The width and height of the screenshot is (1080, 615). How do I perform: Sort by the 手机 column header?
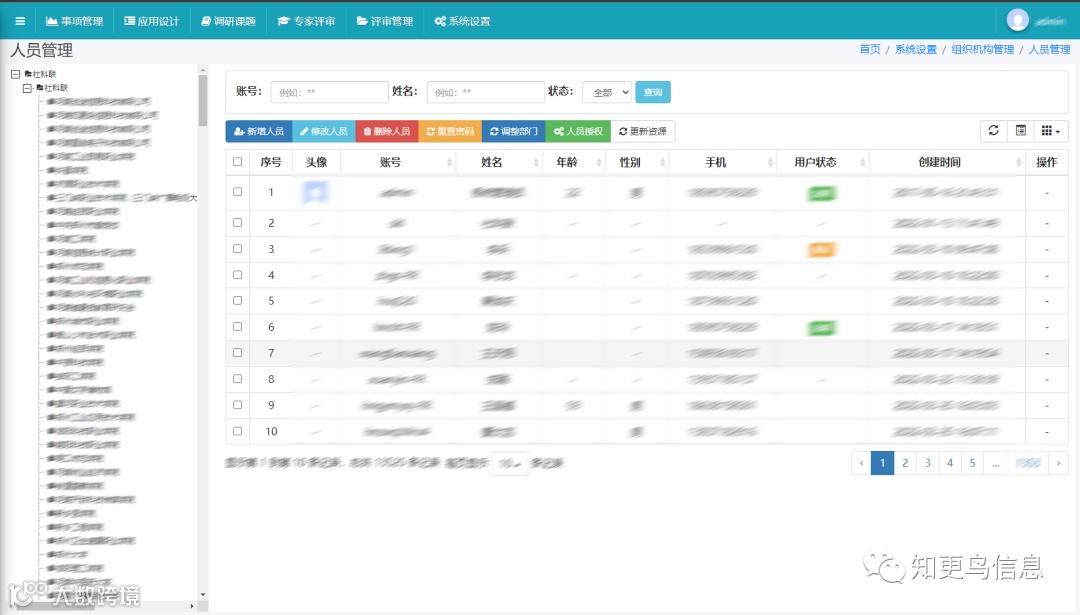[723, 162]
